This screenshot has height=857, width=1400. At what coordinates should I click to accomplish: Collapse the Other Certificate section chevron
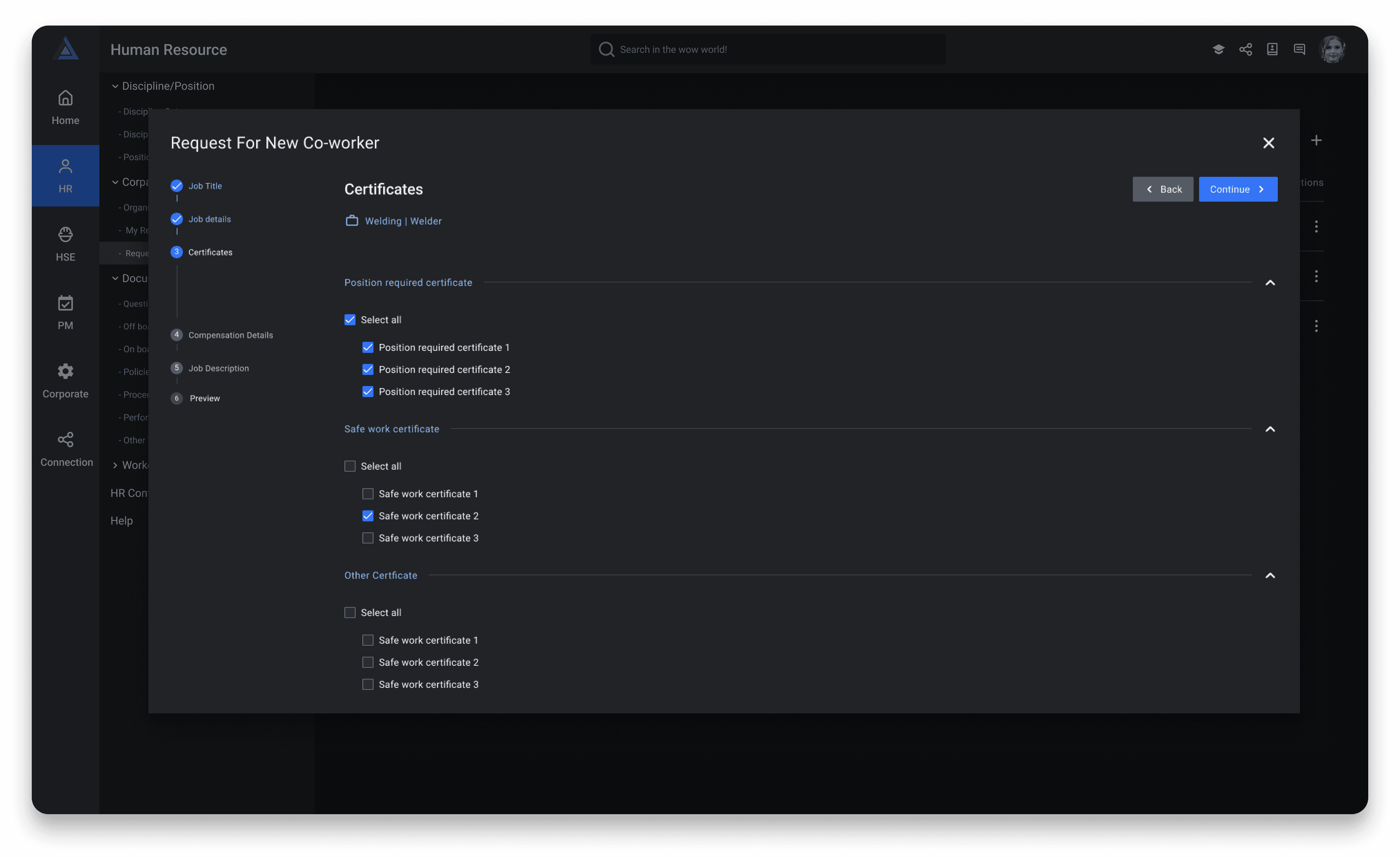(x=1270, y=576)
